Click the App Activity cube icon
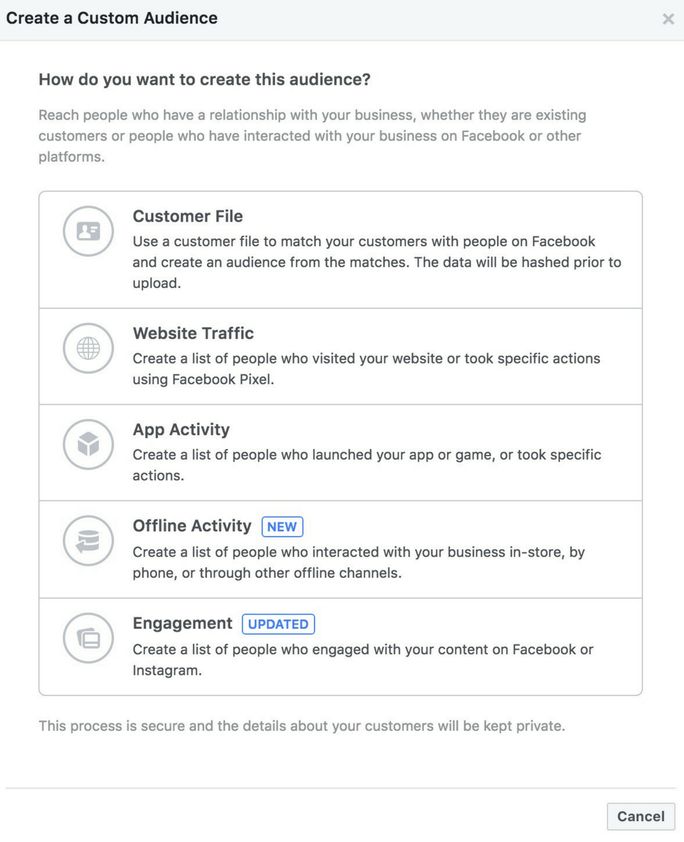684x842 pixels. click(x=88, y=444)
